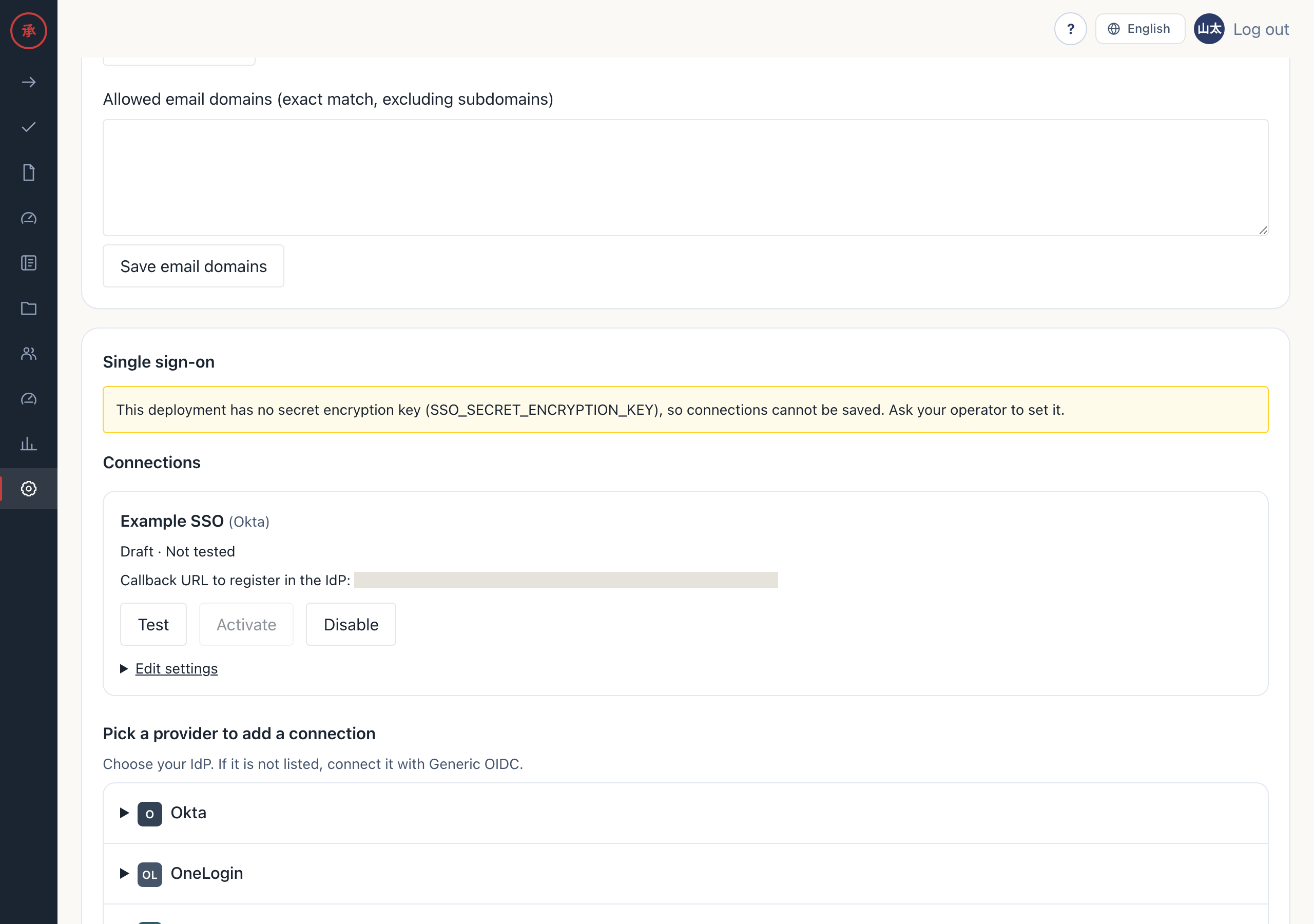Open the list/ledger sidebar icon
This screenshot has height=924, width=1314.
pyautogui.click(x=29, y=263)
